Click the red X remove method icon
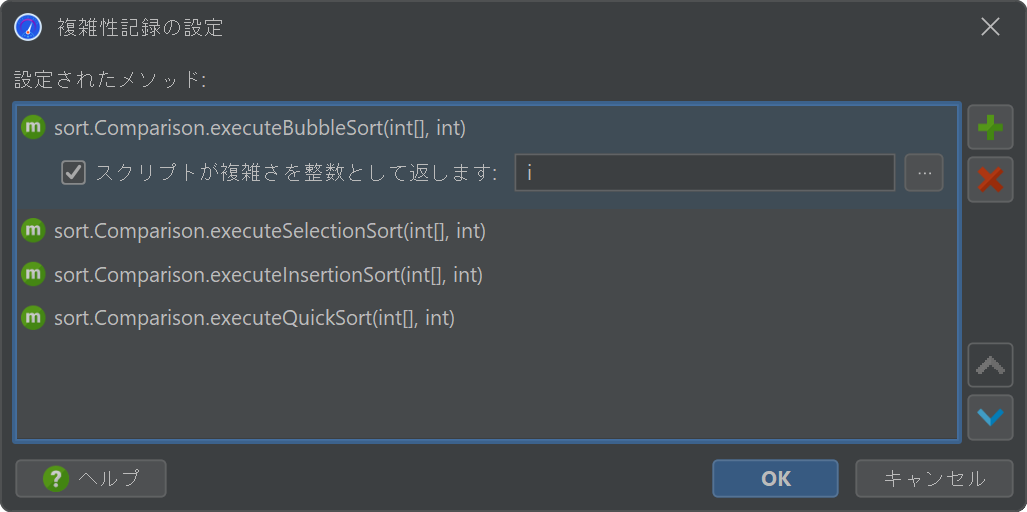This screenshot has height=512, width=1027. (x=990, y=179)
